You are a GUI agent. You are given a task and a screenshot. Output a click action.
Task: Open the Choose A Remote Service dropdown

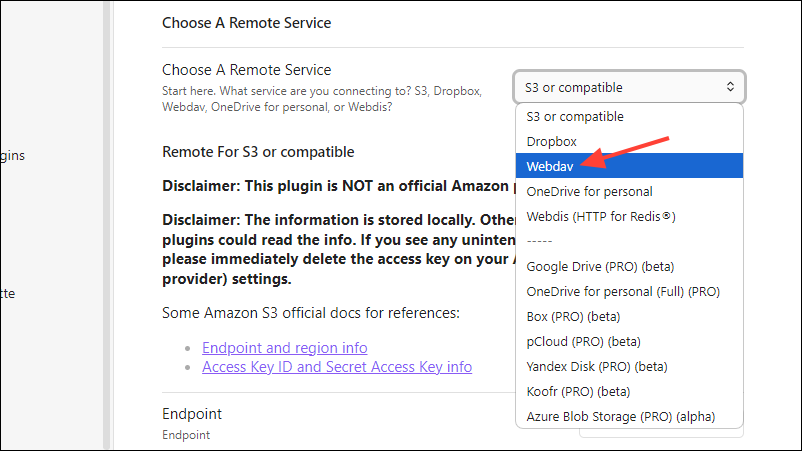point(630,87)
